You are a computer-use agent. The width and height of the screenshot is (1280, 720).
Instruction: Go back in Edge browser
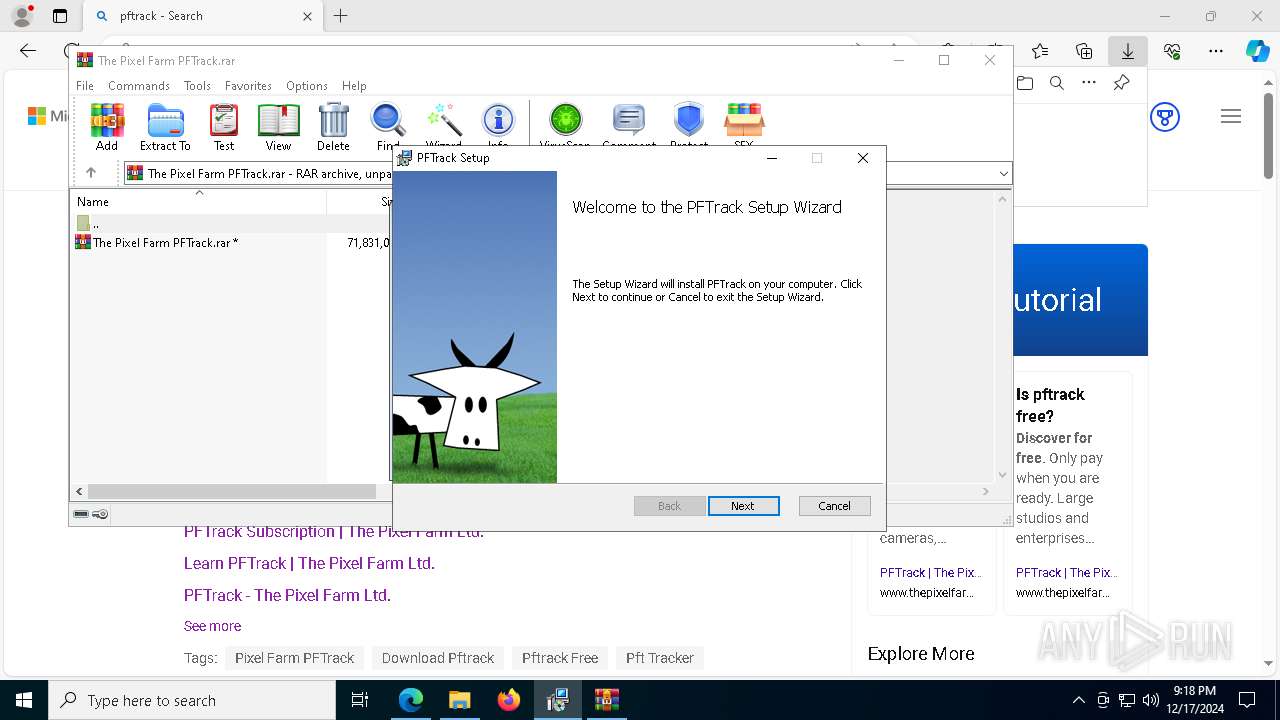tap(28, 51)
